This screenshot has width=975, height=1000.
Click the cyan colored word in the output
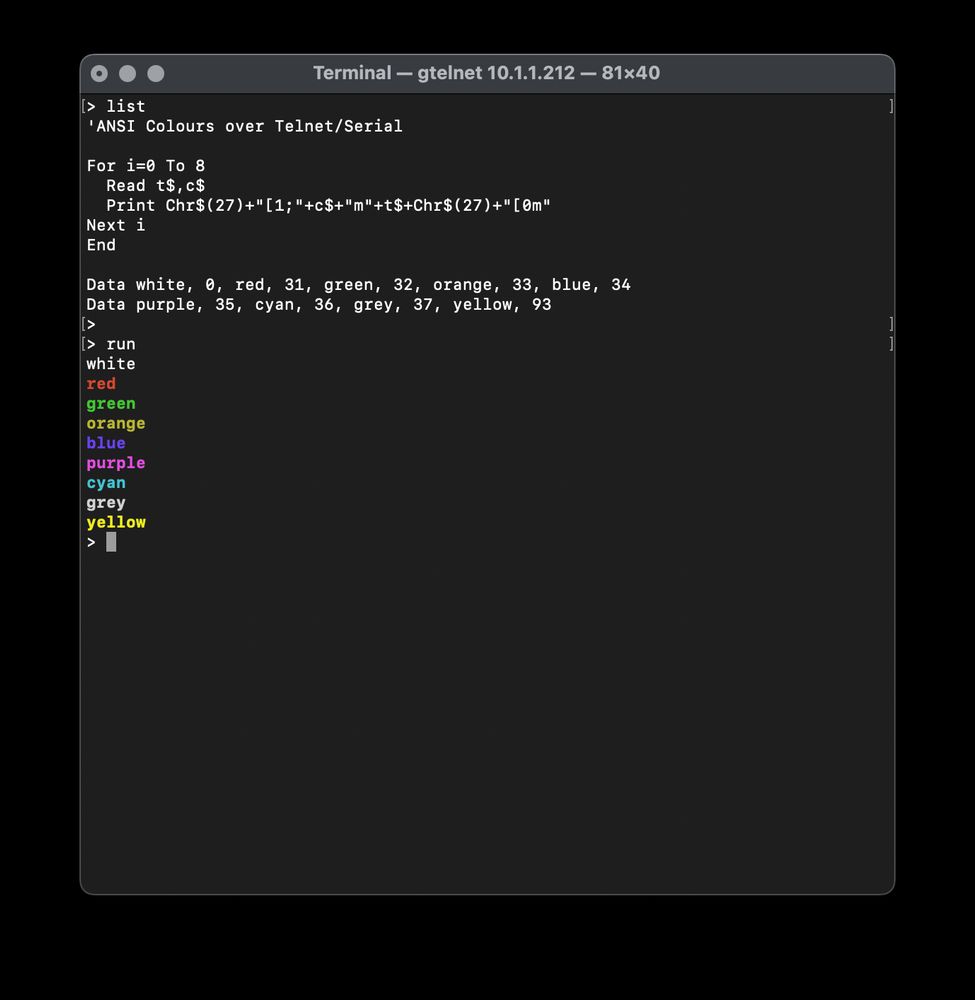105,482
